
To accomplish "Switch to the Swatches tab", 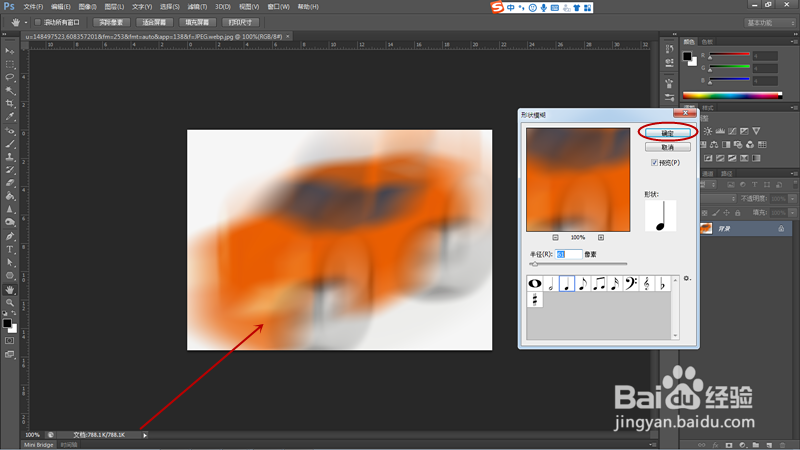I will 707,42.
